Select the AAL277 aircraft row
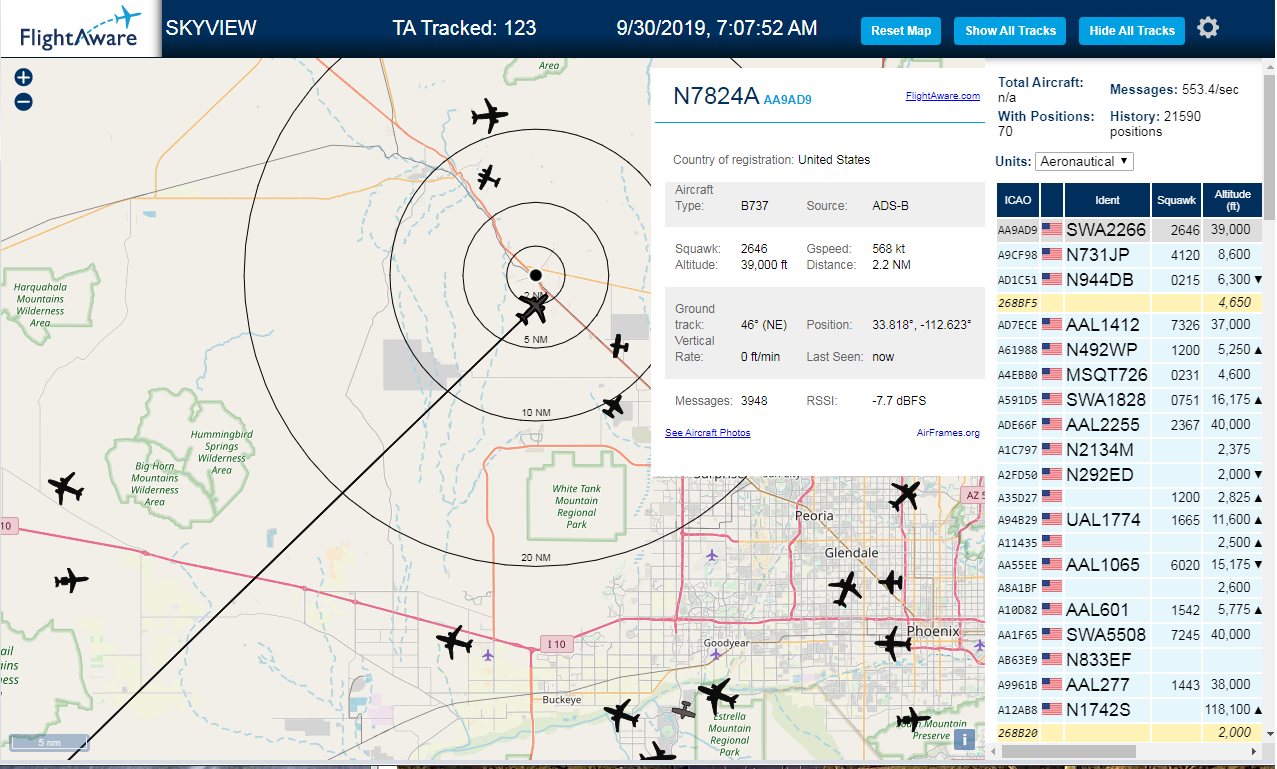This screenshot has height=769, width=1277. (x=1129, y=685)
